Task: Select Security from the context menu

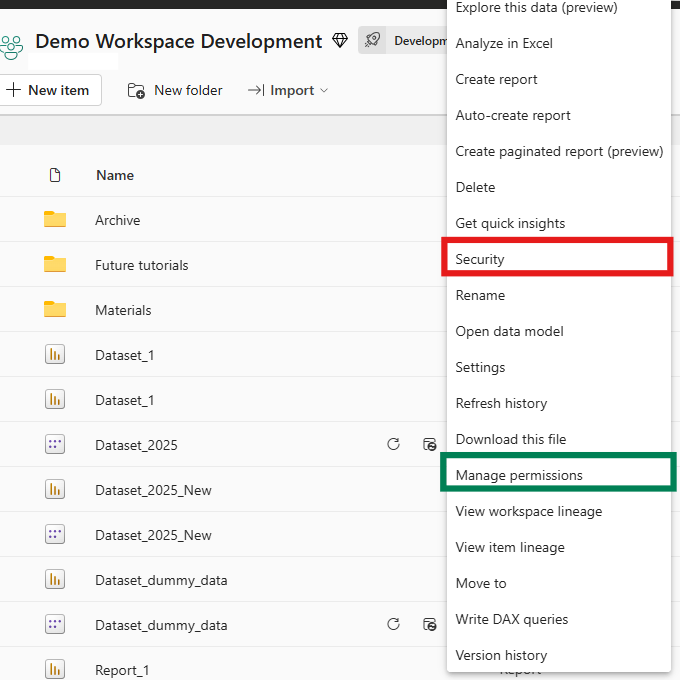Action: (x=480, y=259)
